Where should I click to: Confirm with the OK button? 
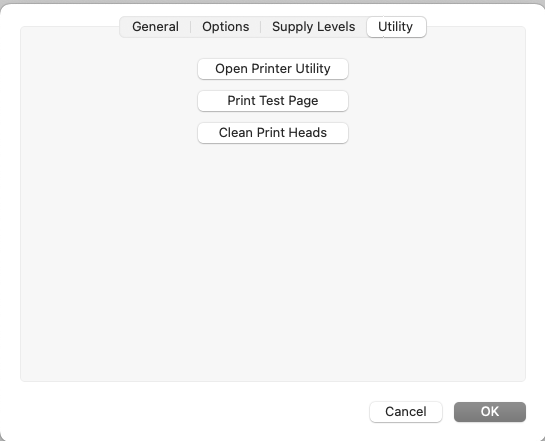pos(490,412)
